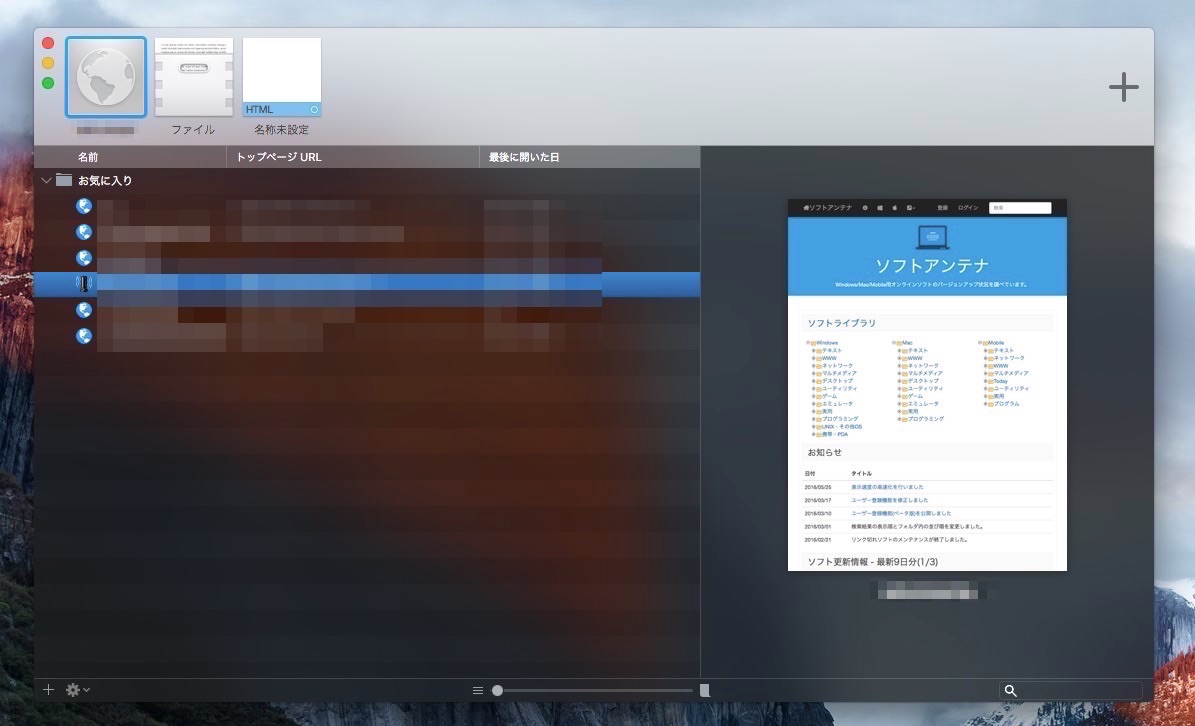Open the globe sites tab thumbnail
The width and height of the screenshot is (1195, 726).
(x=106, y=77)
